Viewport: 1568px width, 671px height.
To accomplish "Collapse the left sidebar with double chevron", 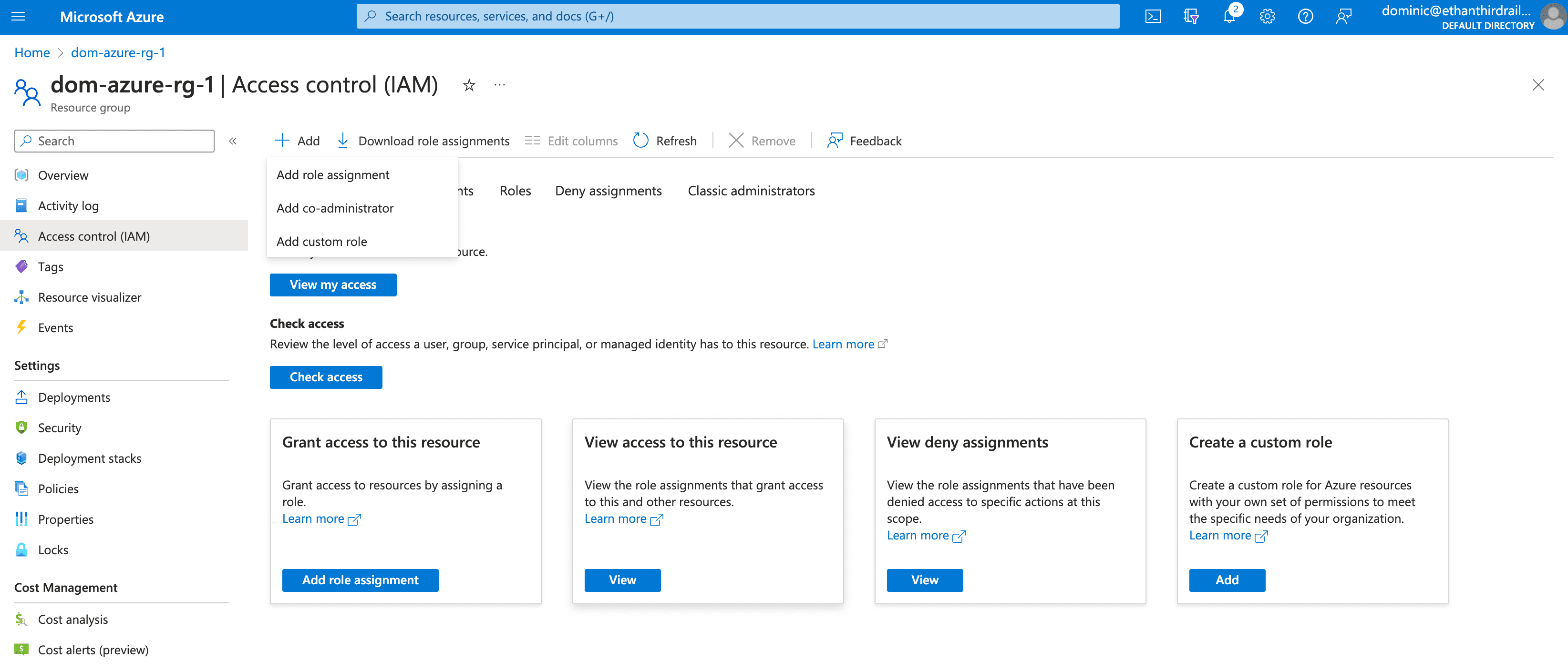I will click(x=233, y=141).
